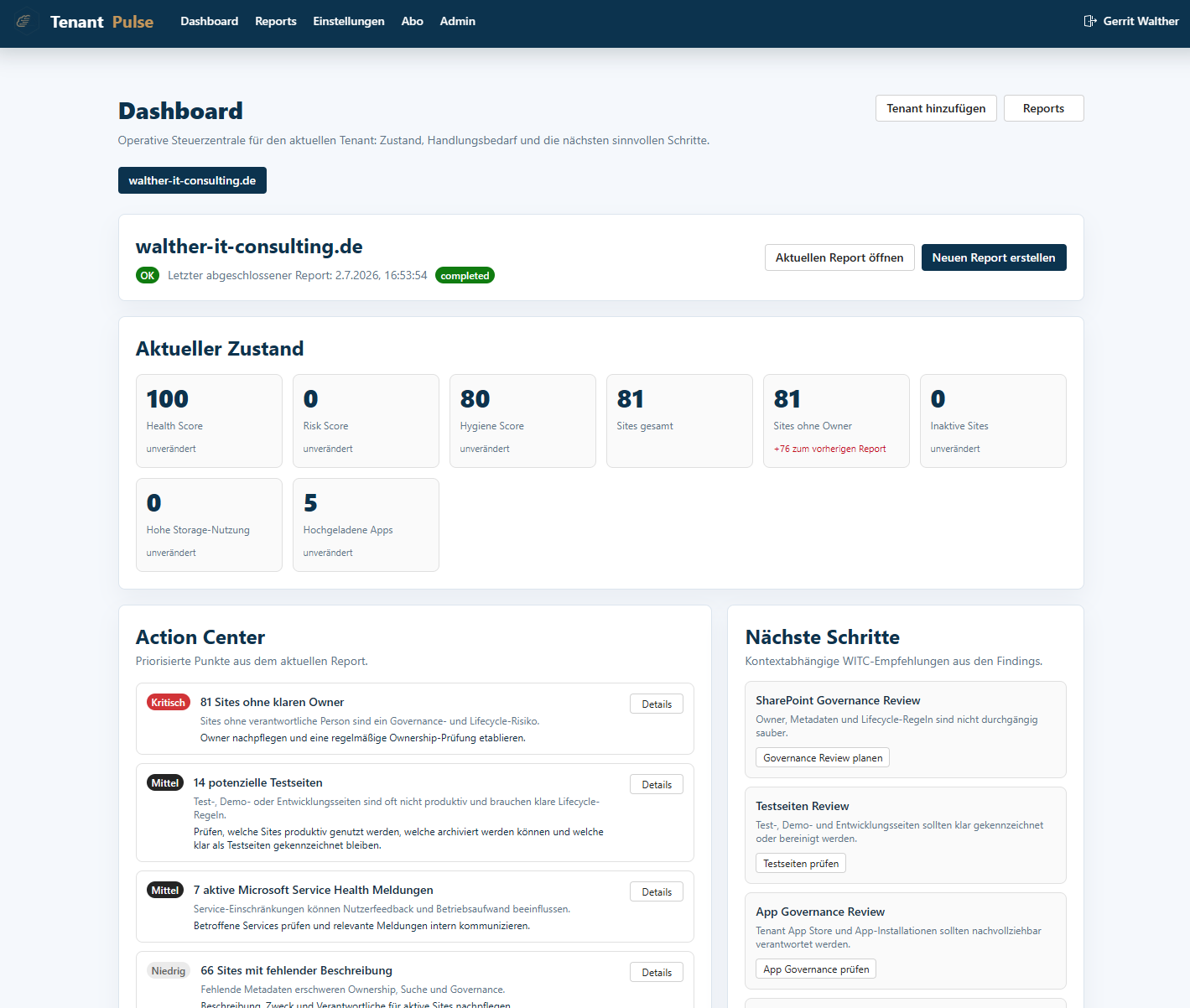
Task: Click Governance Review planen button
Action: [823, 757]
